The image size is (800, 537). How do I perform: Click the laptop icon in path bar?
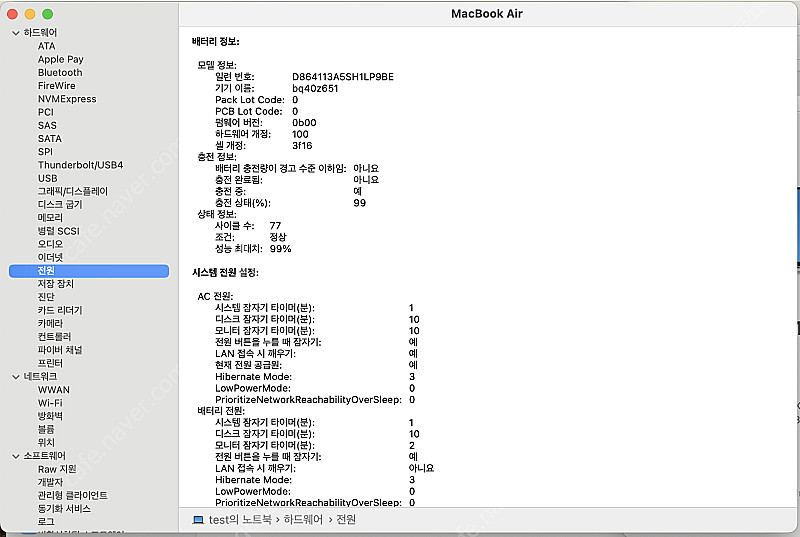tap(198, 520)
